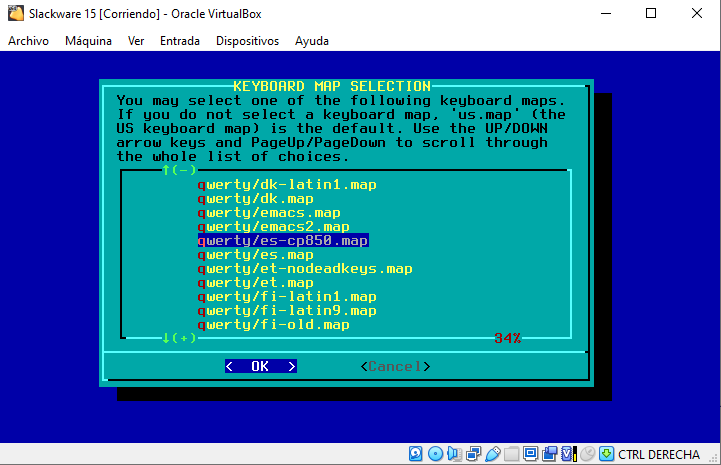Close the Slackware 15 VirtualBox window
Viewport: 721px width, 465px height.
pos(697,13)
